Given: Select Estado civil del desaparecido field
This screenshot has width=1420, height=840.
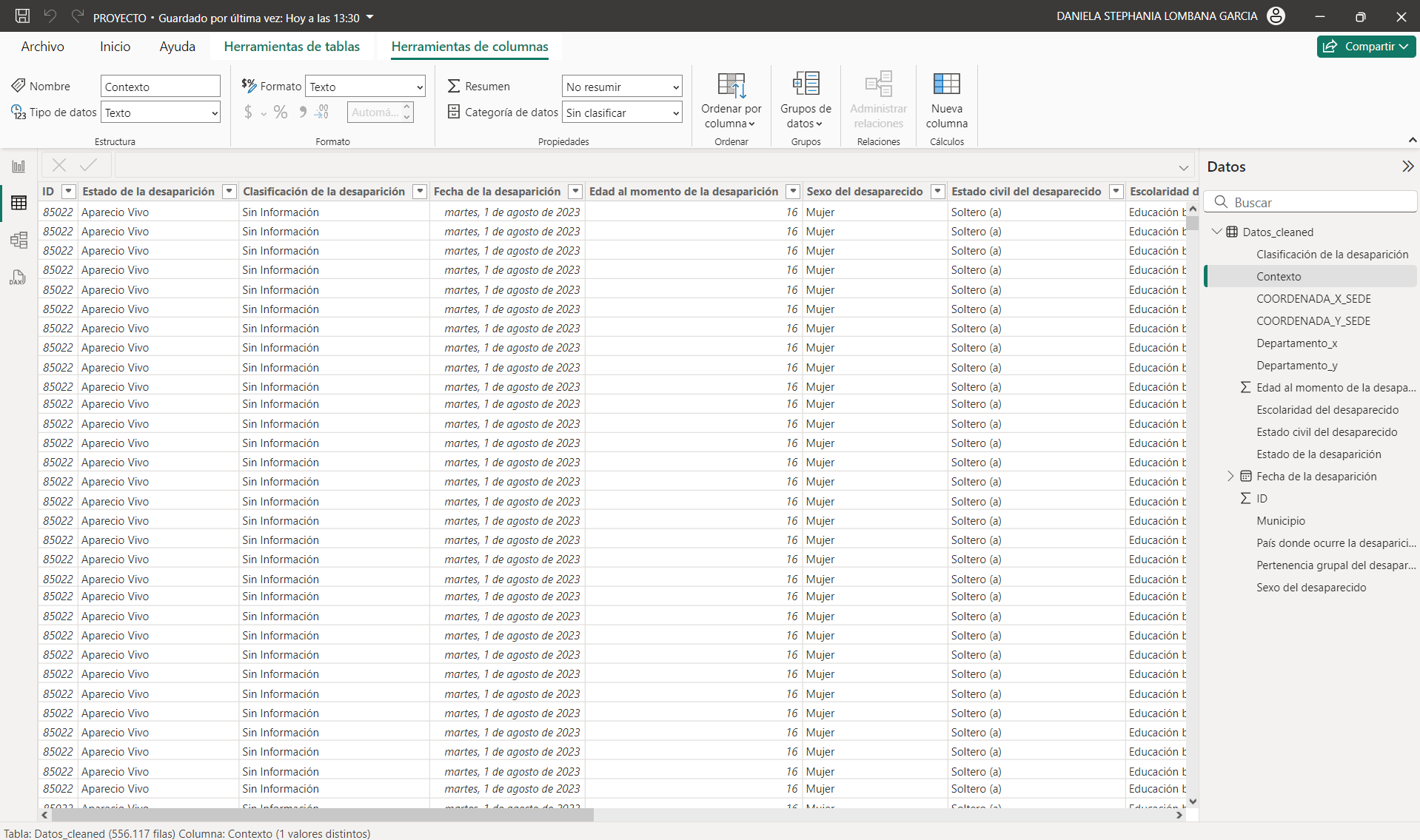Looking at the screenshot, I should point(1326,432).
